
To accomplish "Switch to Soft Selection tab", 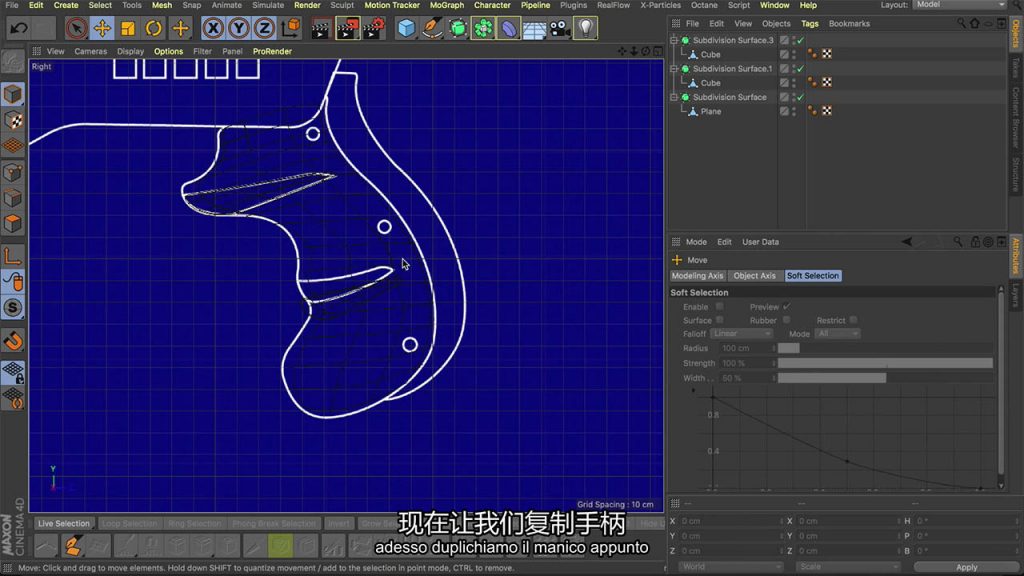I will coord(812,276).
